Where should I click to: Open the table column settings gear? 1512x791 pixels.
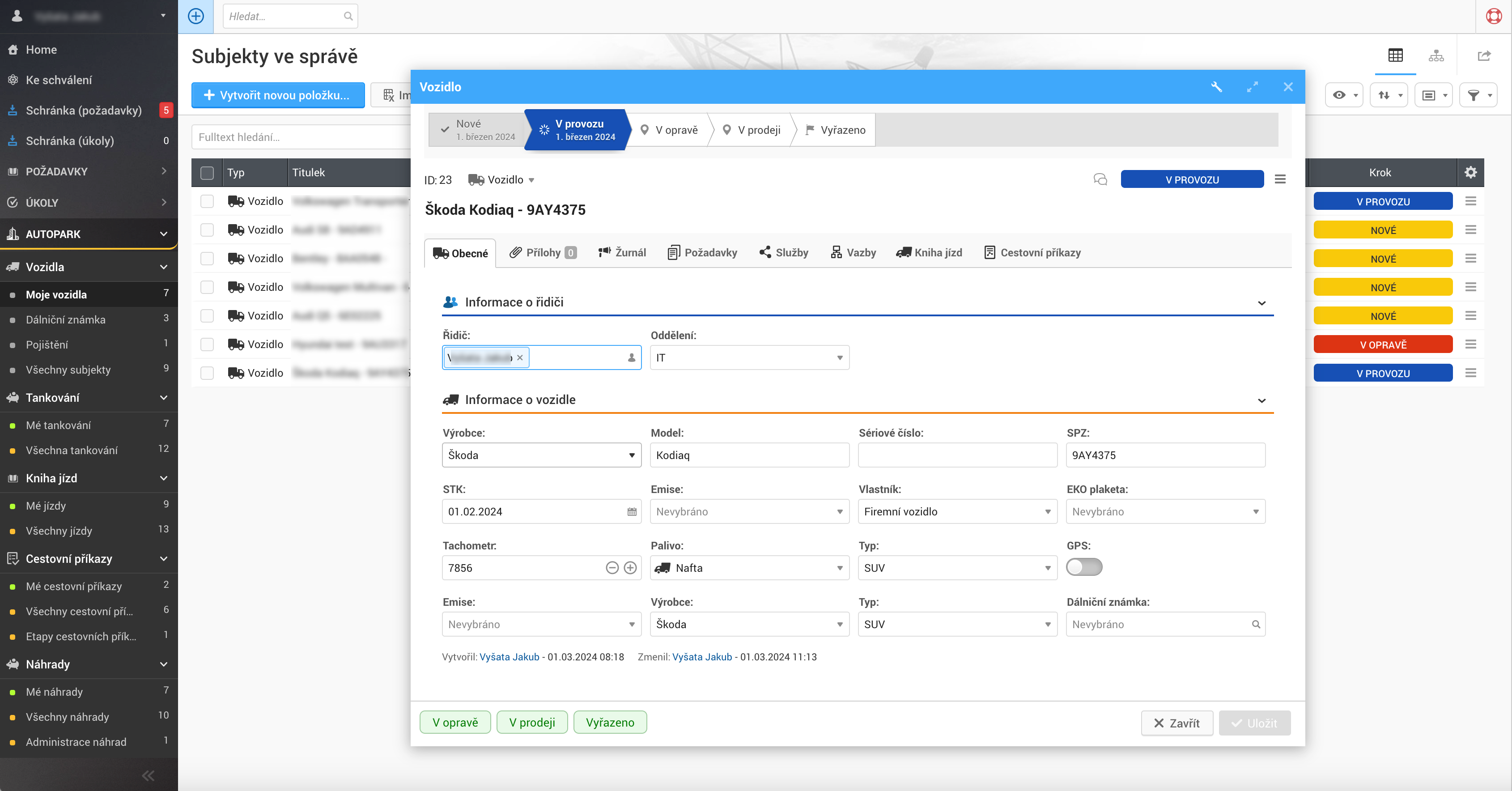pos(1470,172)
